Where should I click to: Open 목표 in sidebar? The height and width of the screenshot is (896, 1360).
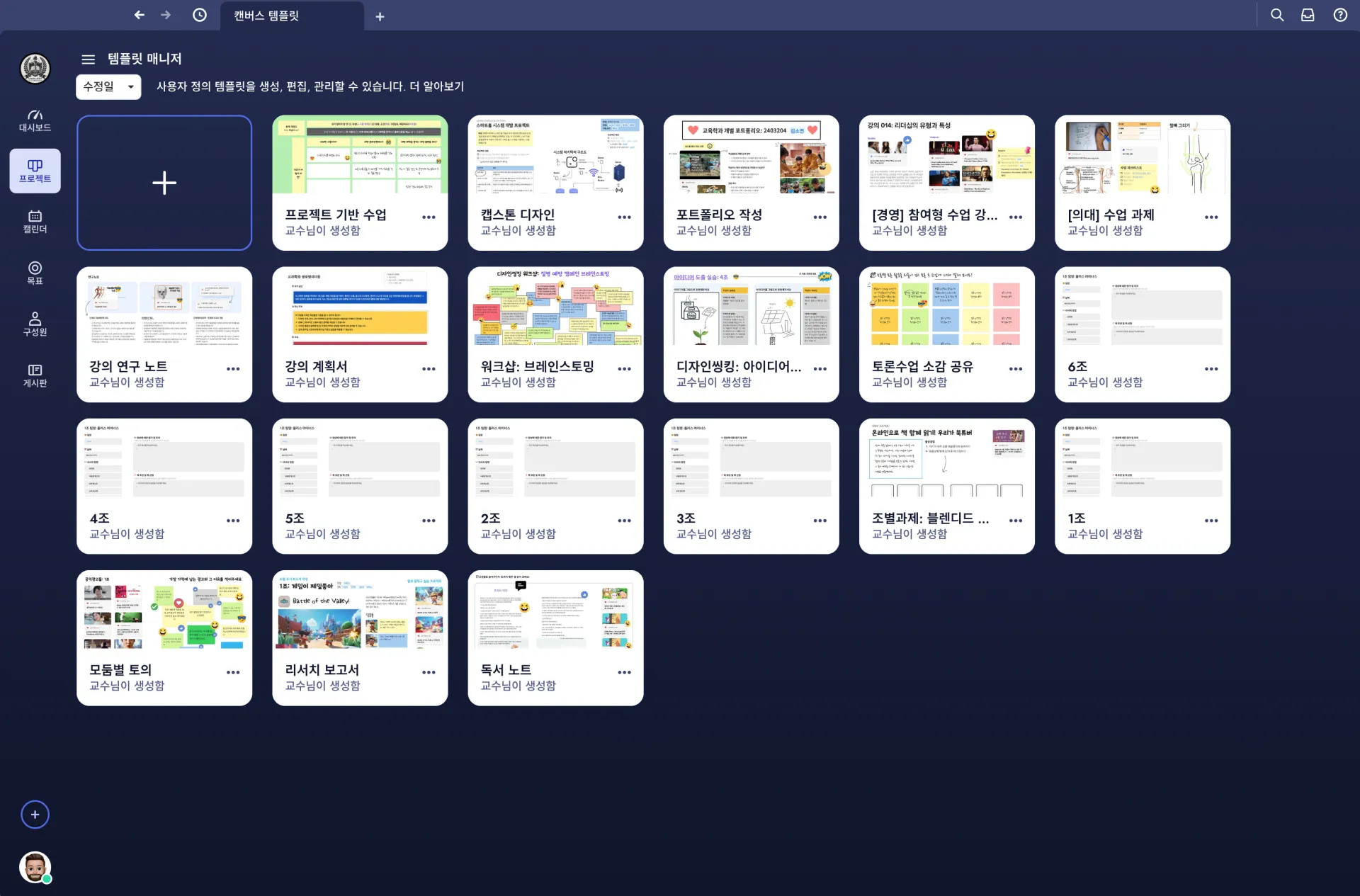35,273
